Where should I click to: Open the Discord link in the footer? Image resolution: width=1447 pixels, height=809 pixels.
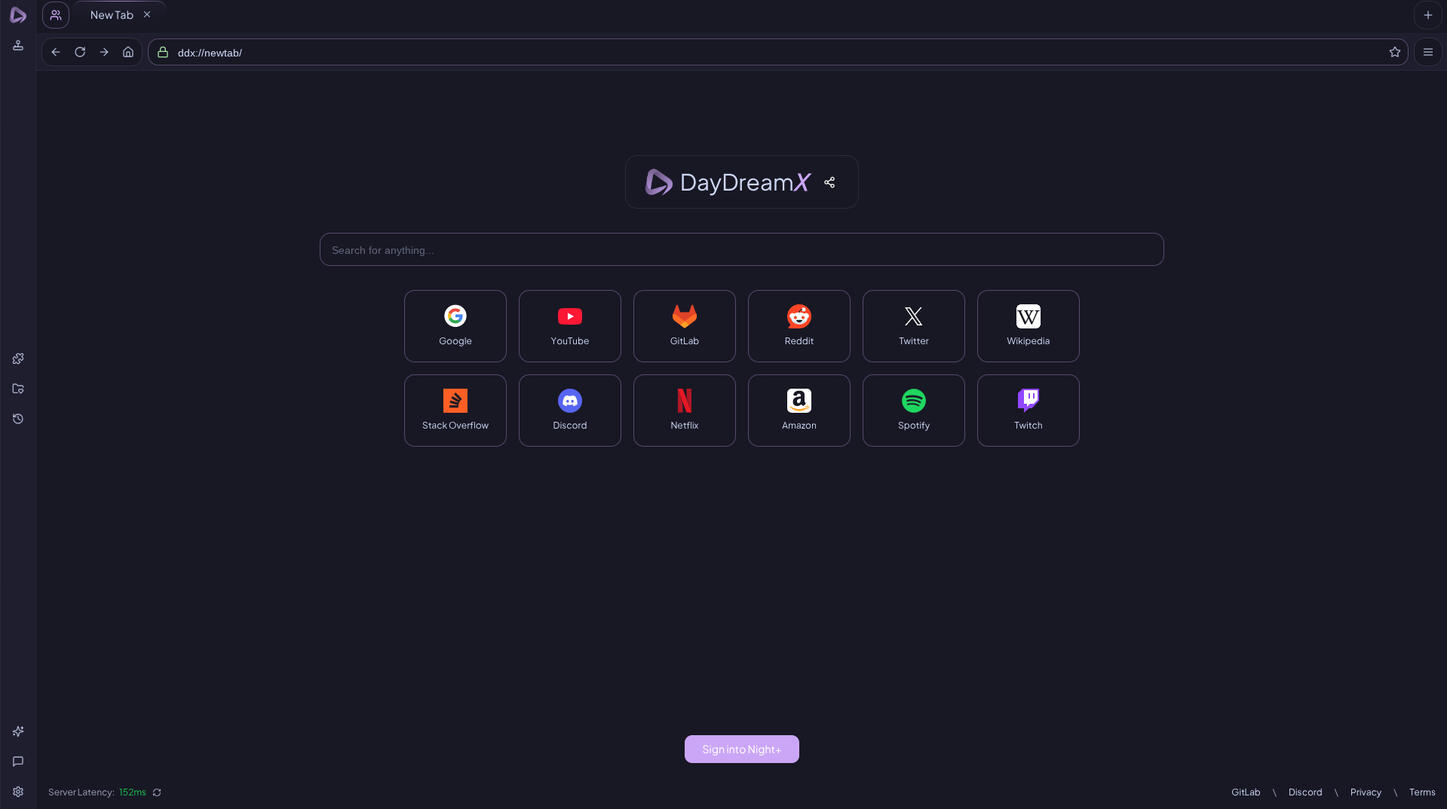click(1305, 792)
